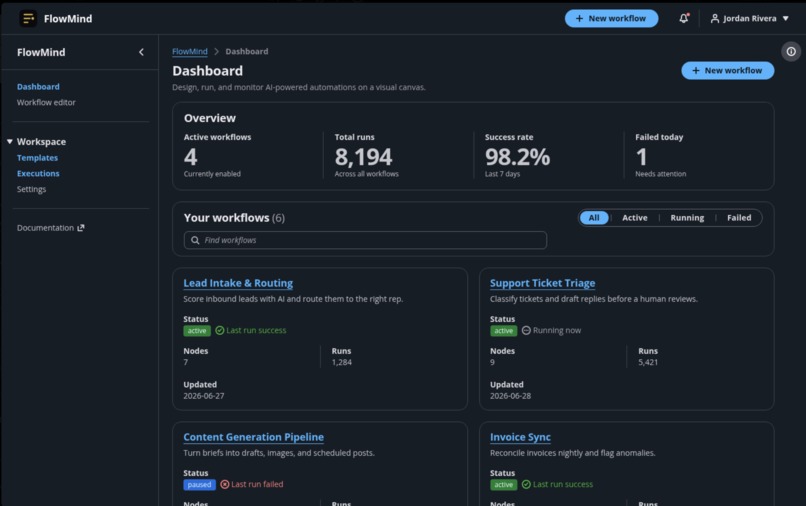Go to Dashboard in the sidebar

38,87
